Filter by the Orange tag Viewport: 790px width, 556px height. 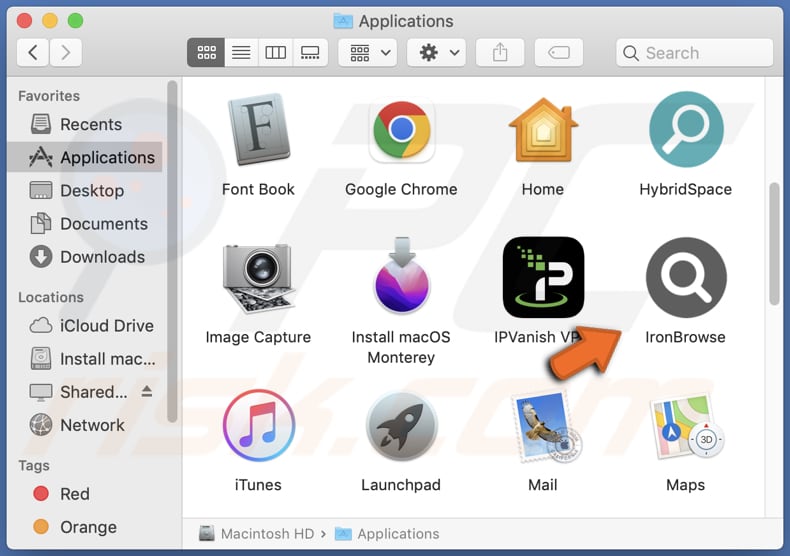[85, 527]
